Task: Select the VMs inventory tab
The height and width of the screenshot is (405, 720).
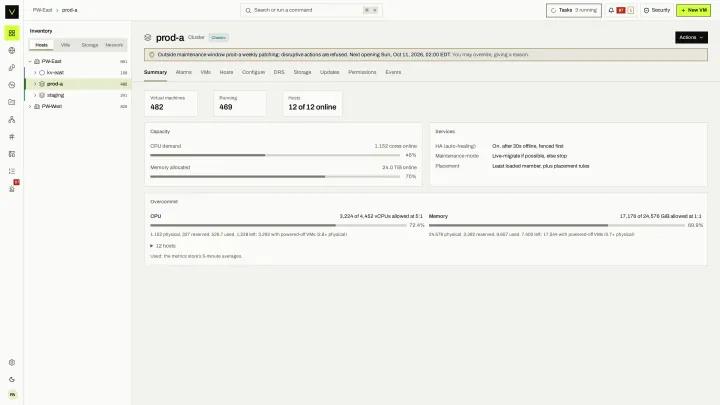Action: (66, 45)
